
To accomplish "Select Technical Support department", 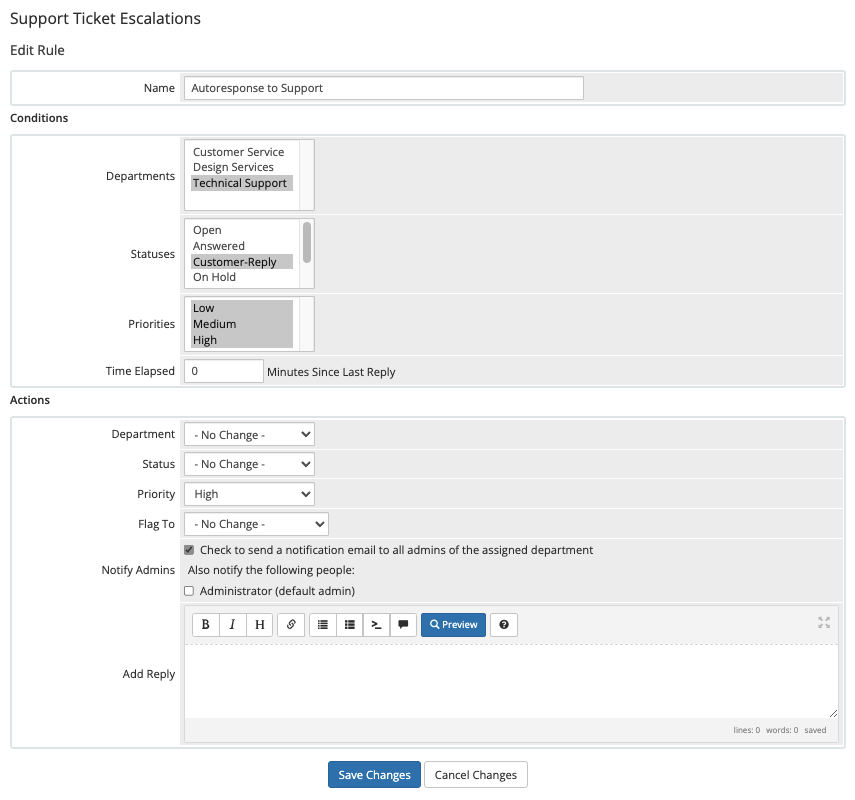I will 242,183.
